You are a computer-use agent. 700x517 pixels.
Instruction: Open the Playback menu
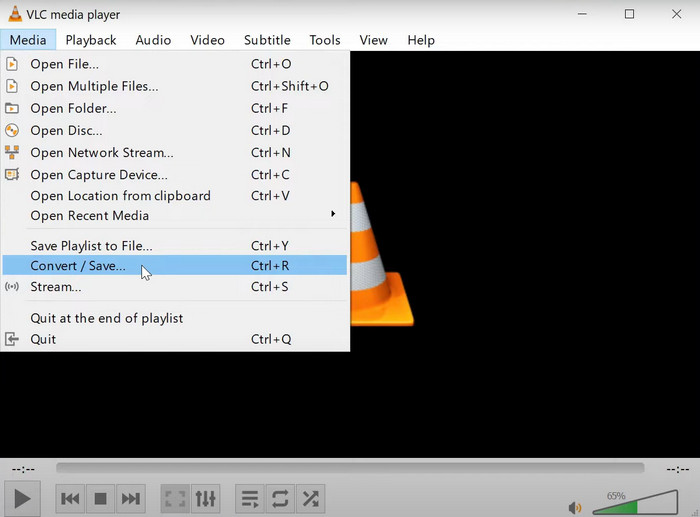(91, 40)
